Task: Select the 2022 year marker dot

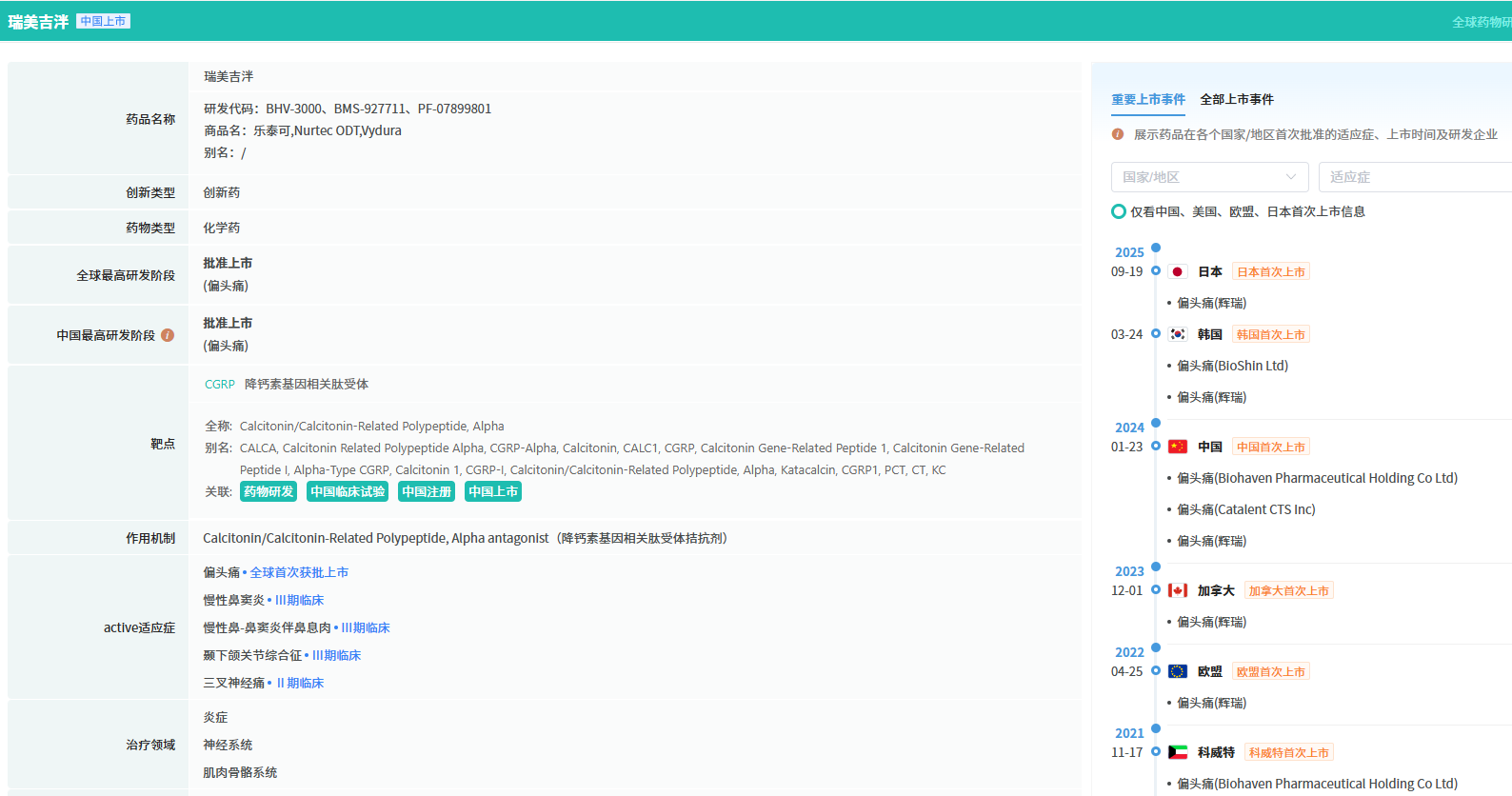Action: click(1156, 647)
